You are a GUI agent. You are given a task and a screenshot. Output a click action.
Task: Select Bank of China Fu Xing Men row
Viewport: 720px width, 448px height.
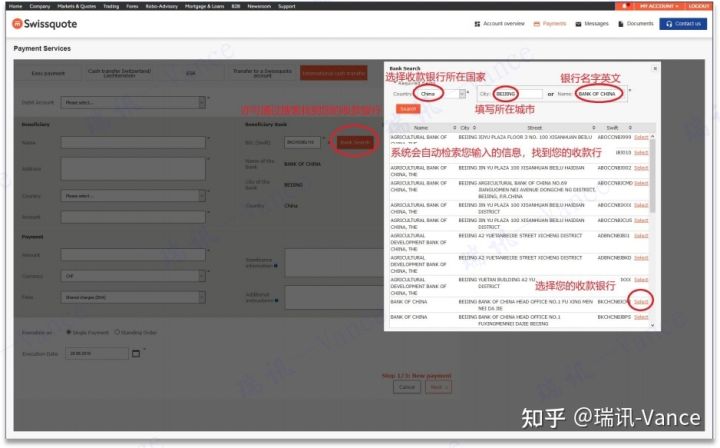pos(641,302)
